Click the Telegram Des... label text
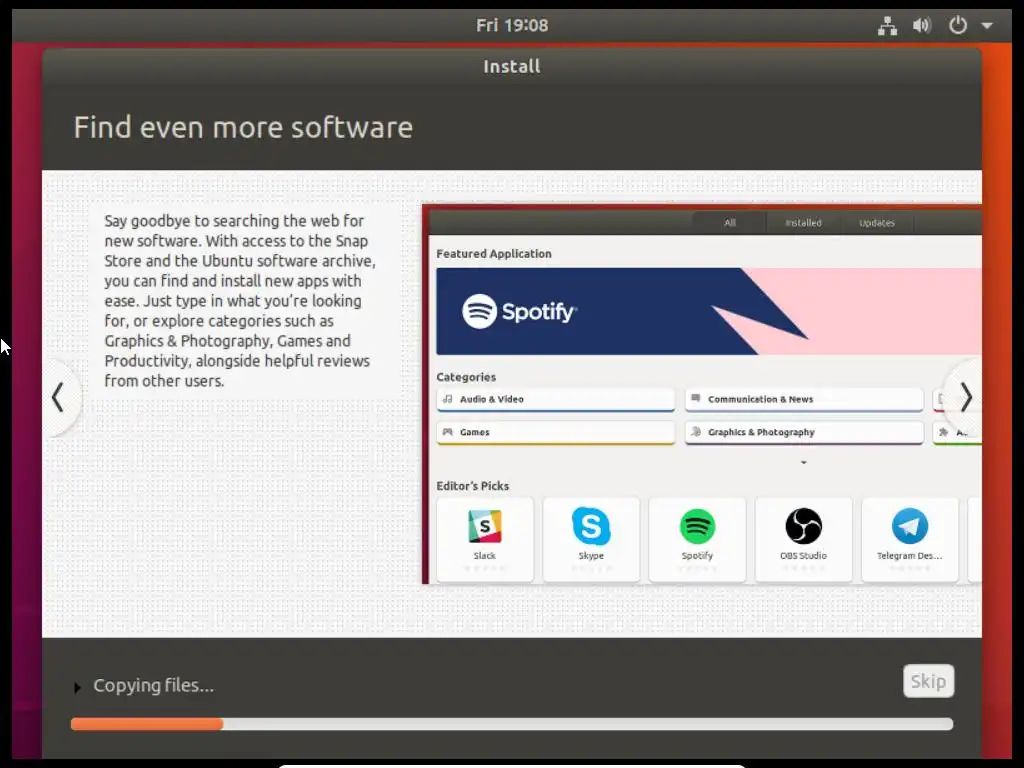This screenshot has width=1024, height=768. point(910,556)
